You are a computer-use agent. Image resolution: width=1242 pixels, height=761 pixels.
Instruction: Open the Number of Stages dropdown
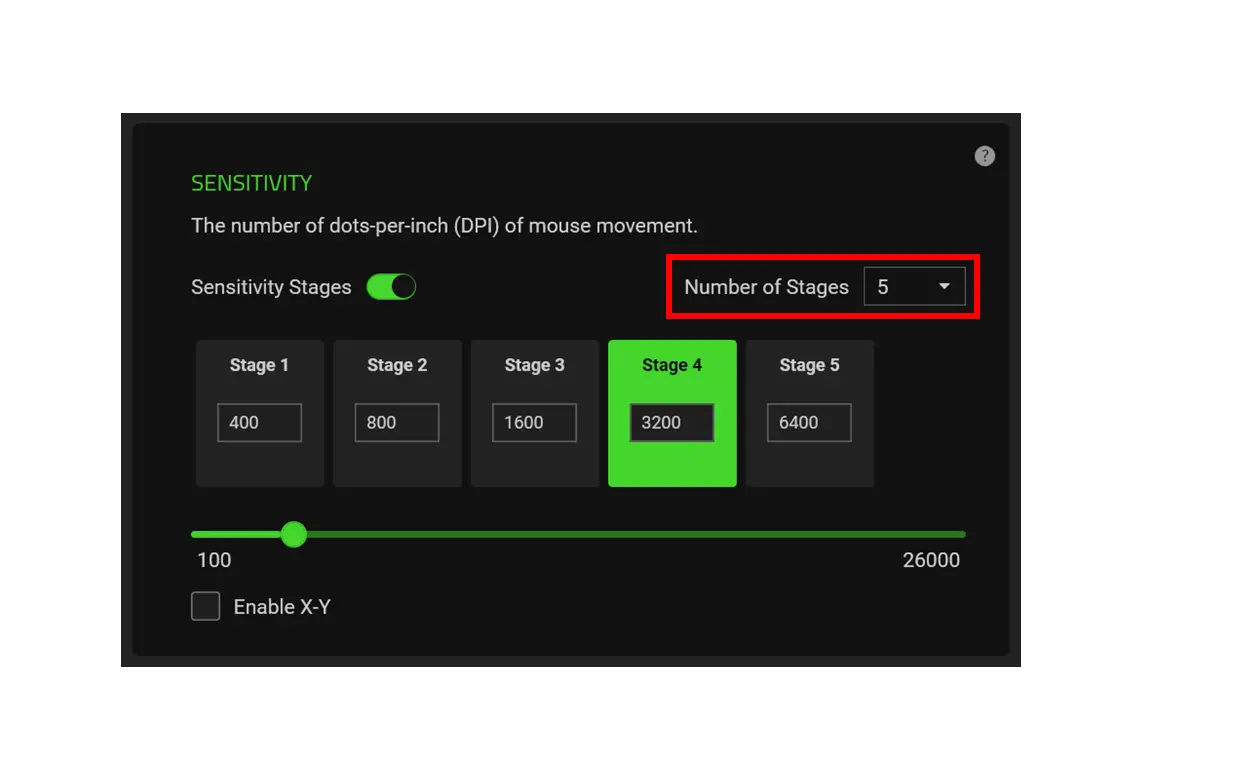point(915,287)
